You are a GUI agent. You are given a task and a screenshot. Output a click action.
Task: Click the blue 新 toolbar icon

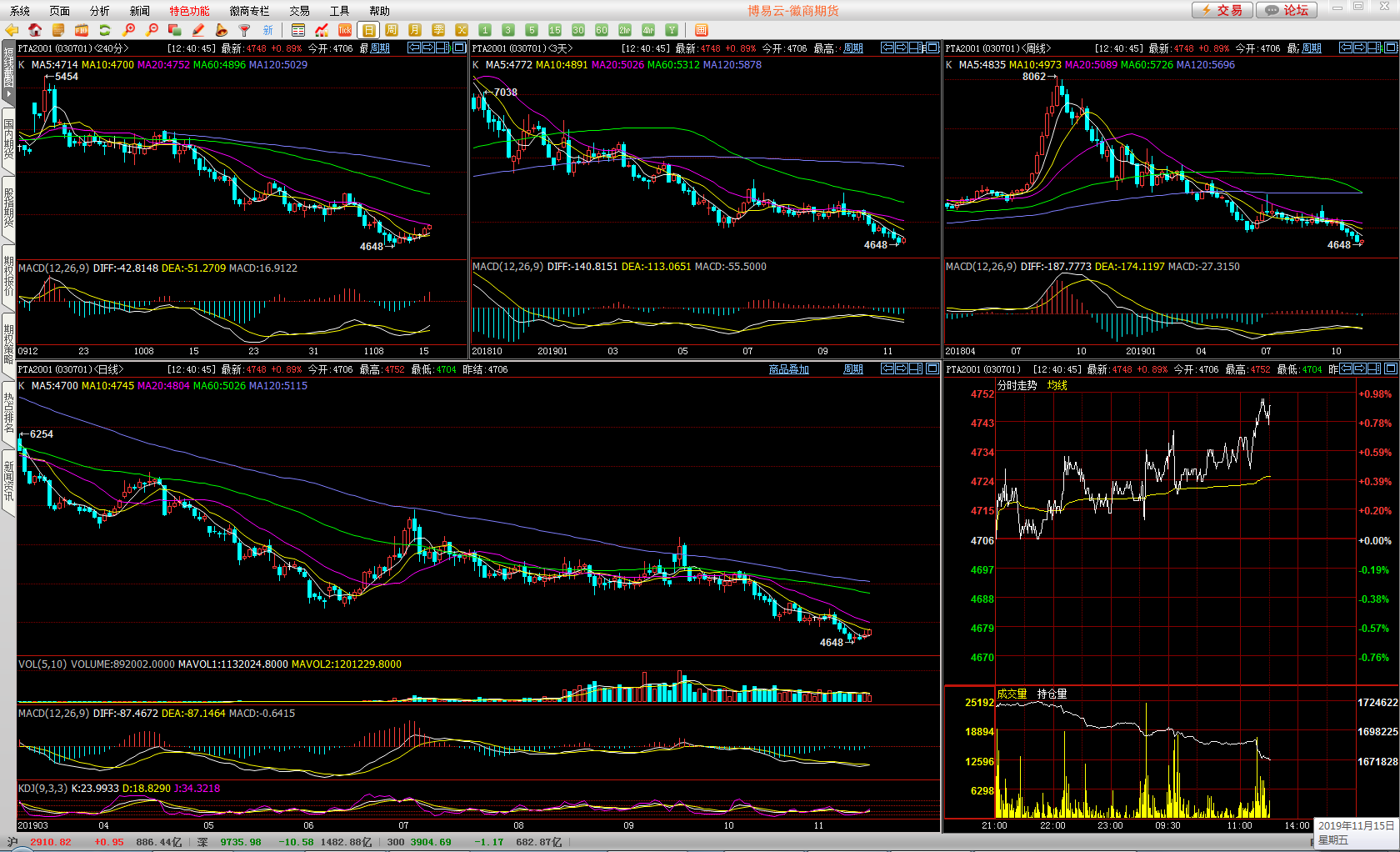click(268, 30)
